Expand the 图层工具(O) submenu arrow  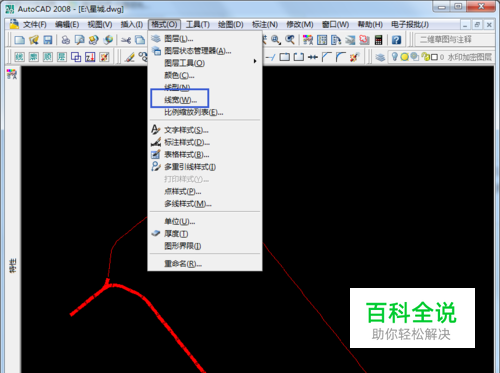255,61
